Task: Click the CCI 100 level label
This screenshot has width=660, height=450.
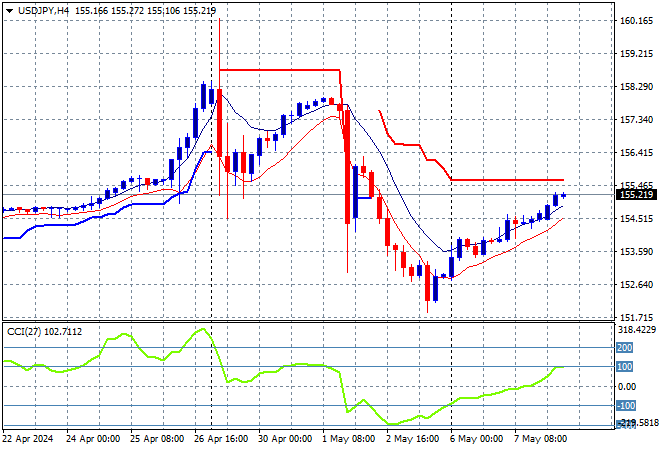Action: tap(626, 367)
